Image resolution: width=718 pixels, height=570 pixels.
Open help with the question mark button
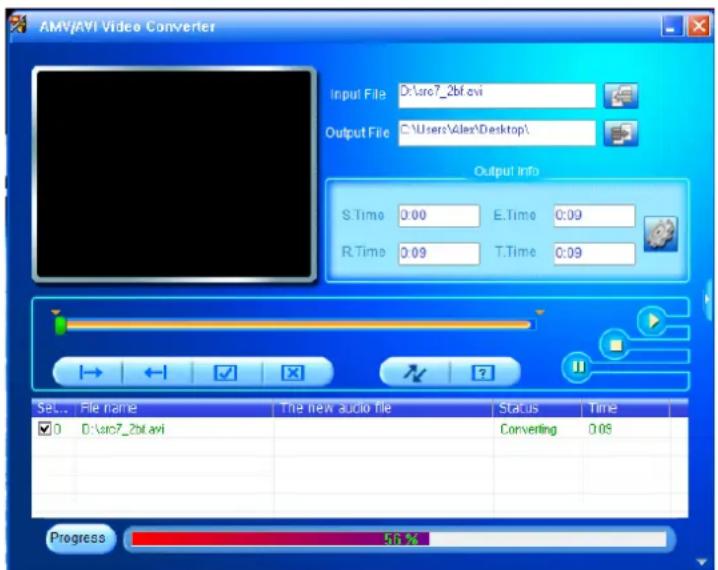(484, 373)
